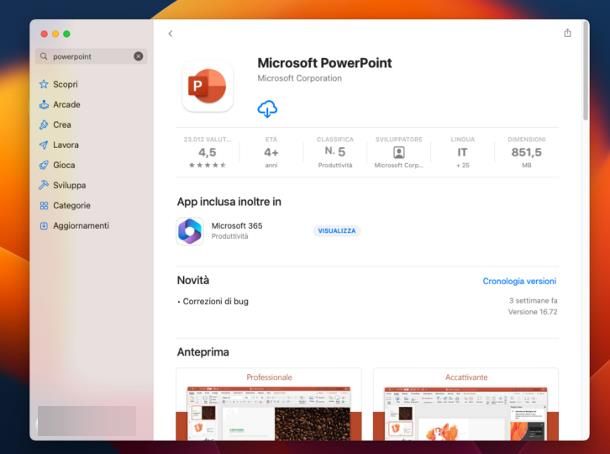Click the 4,5 star rating info
The height and width of the screenshot is (454, 610).
(207, 152)
